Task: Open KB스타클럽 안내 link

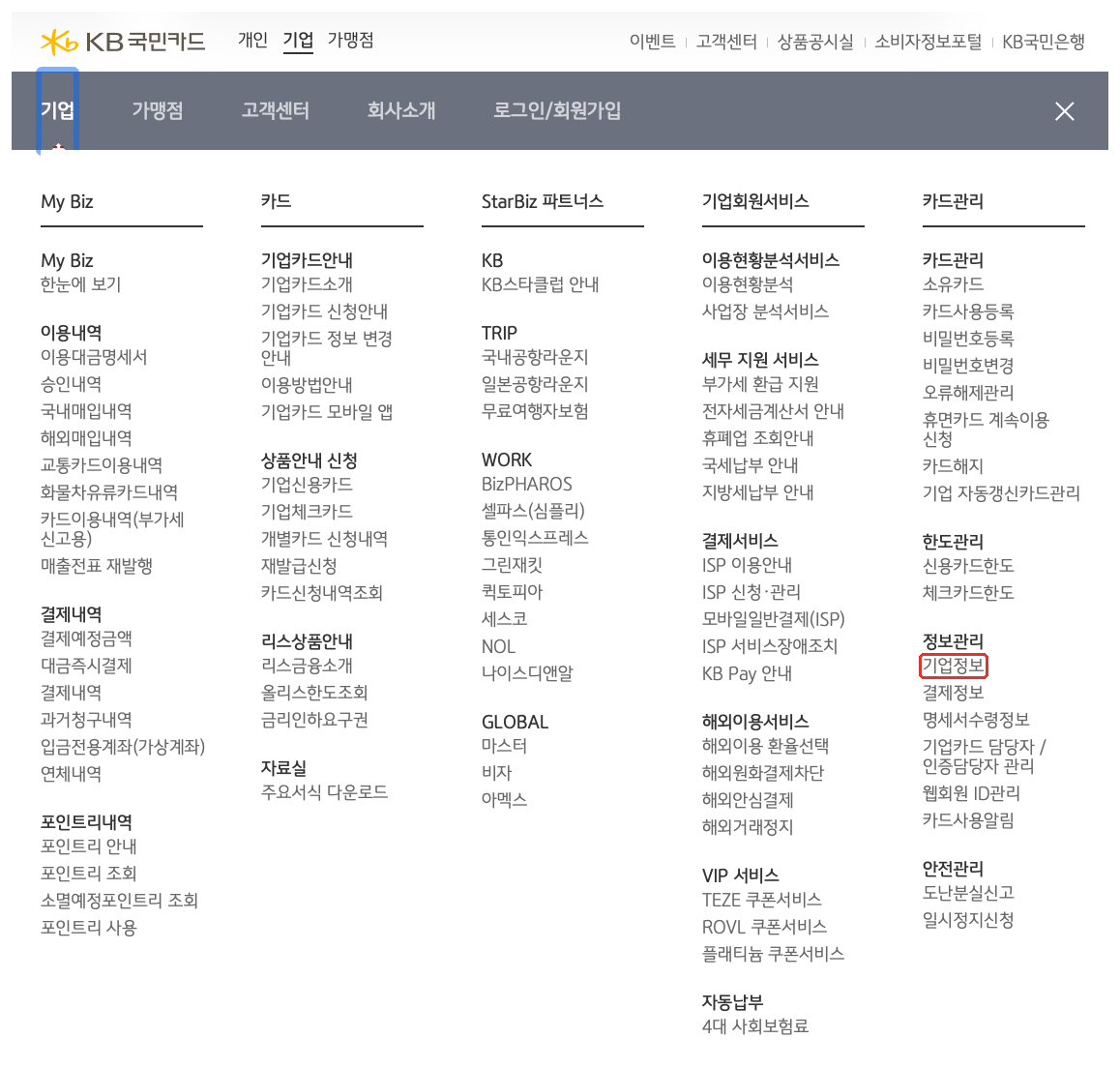Action: (541, 285)
